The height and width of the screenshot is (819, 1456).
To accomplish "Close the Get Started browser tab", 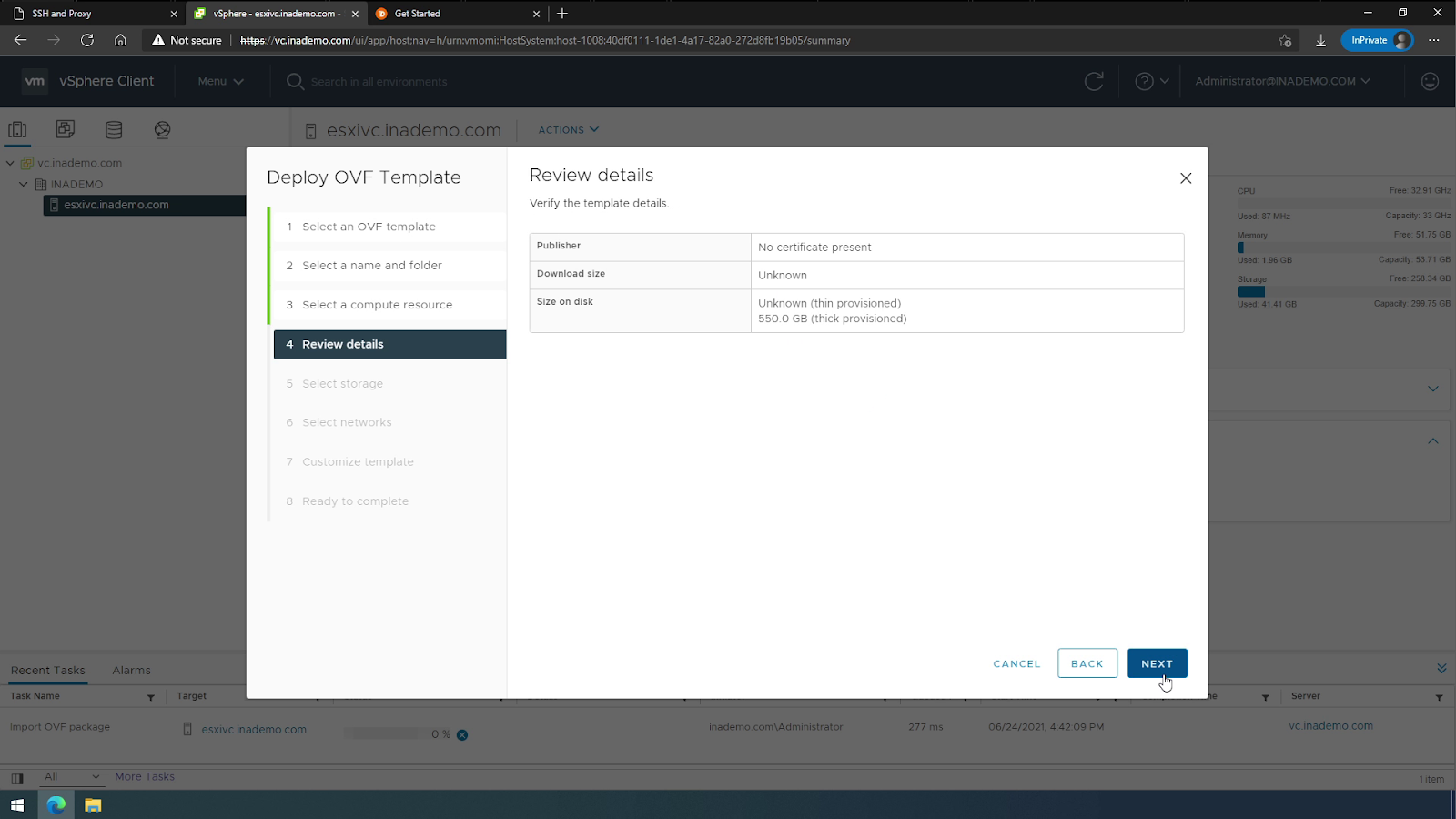I will tap(536, 14).
